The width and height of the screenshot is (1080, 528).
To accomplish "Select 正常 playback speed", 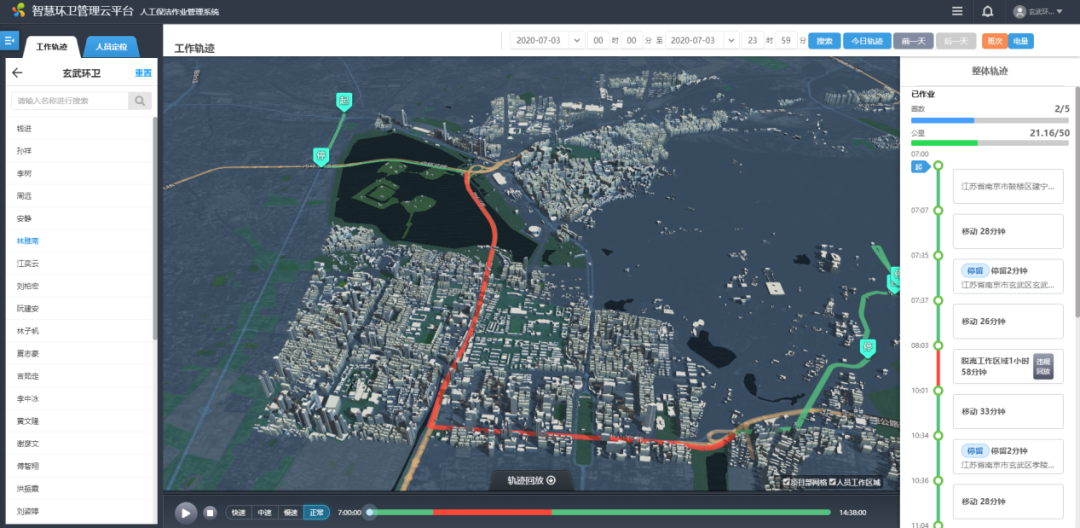I will (x=317, y=513).
